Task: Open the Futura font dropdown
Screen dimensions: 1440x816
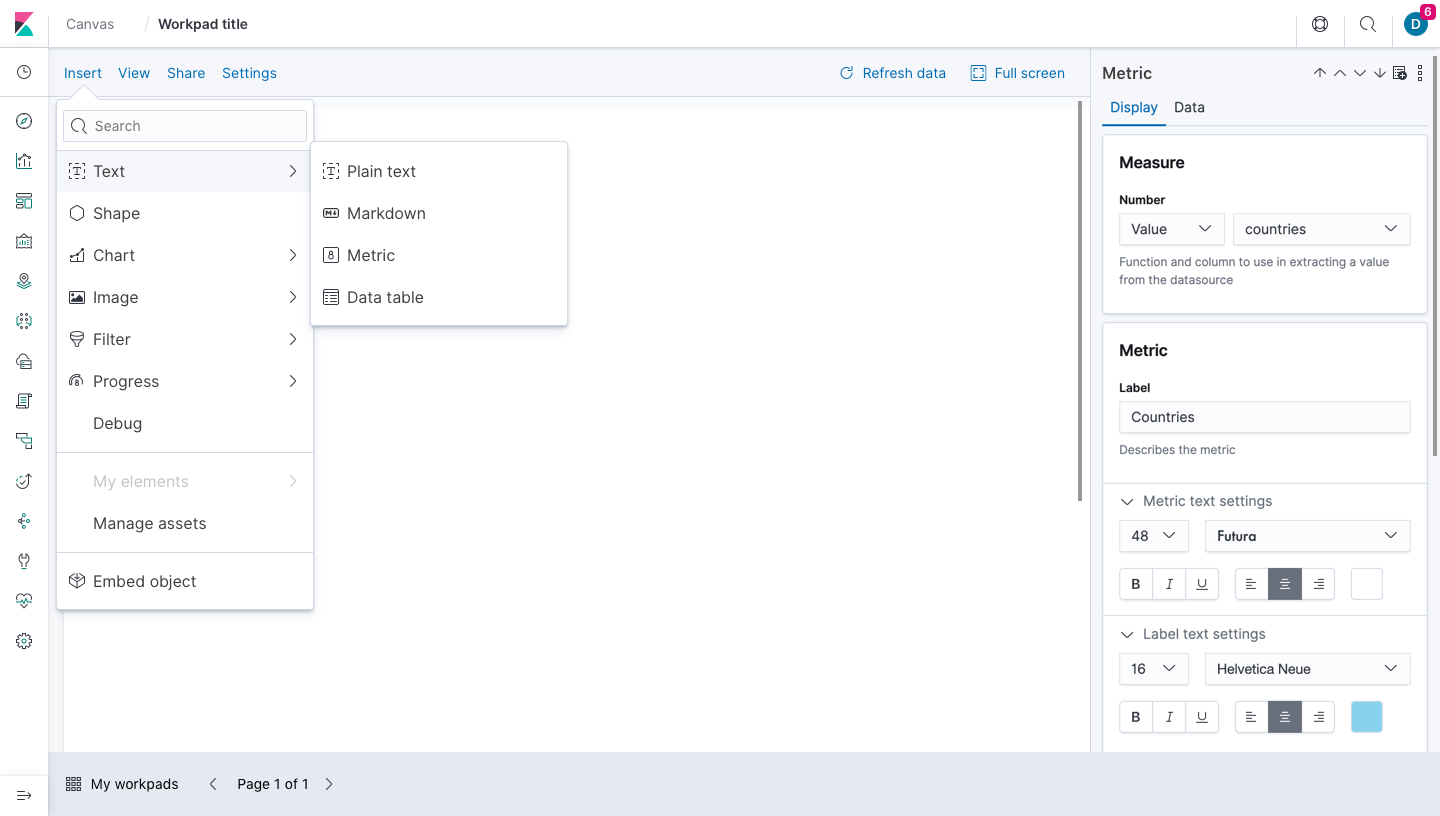Action: (1308, 536)
